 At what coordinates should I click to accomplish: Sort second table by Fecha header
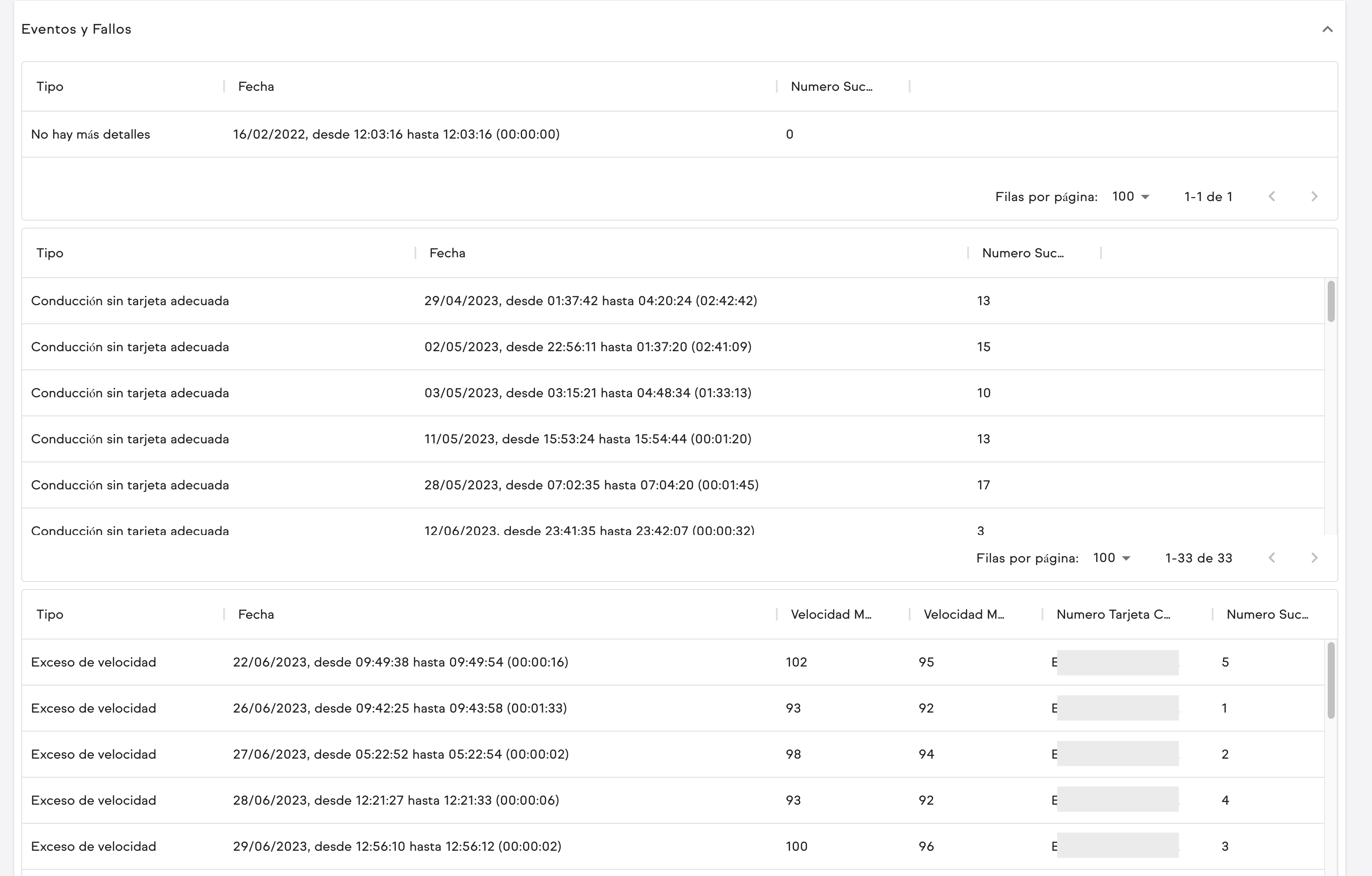447,253
